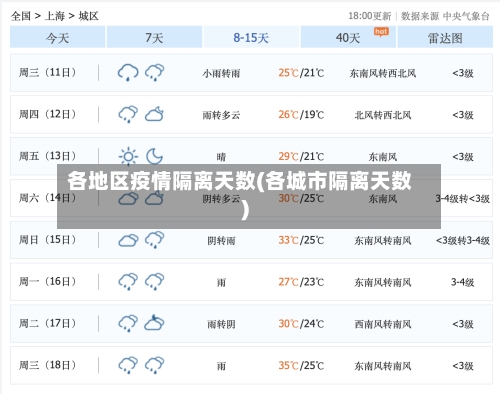
Task: Click rain day icon for 周二 (17日)
Action: point(128,323)
